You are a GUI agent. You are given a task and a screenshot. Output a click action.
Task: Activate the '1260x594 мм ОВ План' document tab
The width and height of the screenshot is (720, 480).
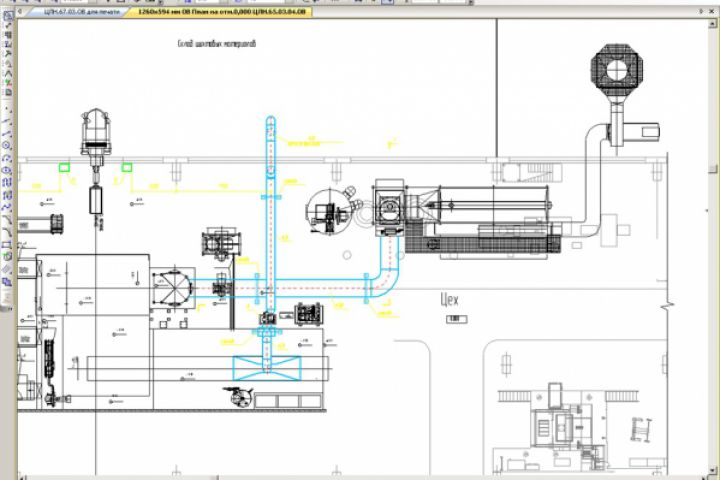coord(221,11)
